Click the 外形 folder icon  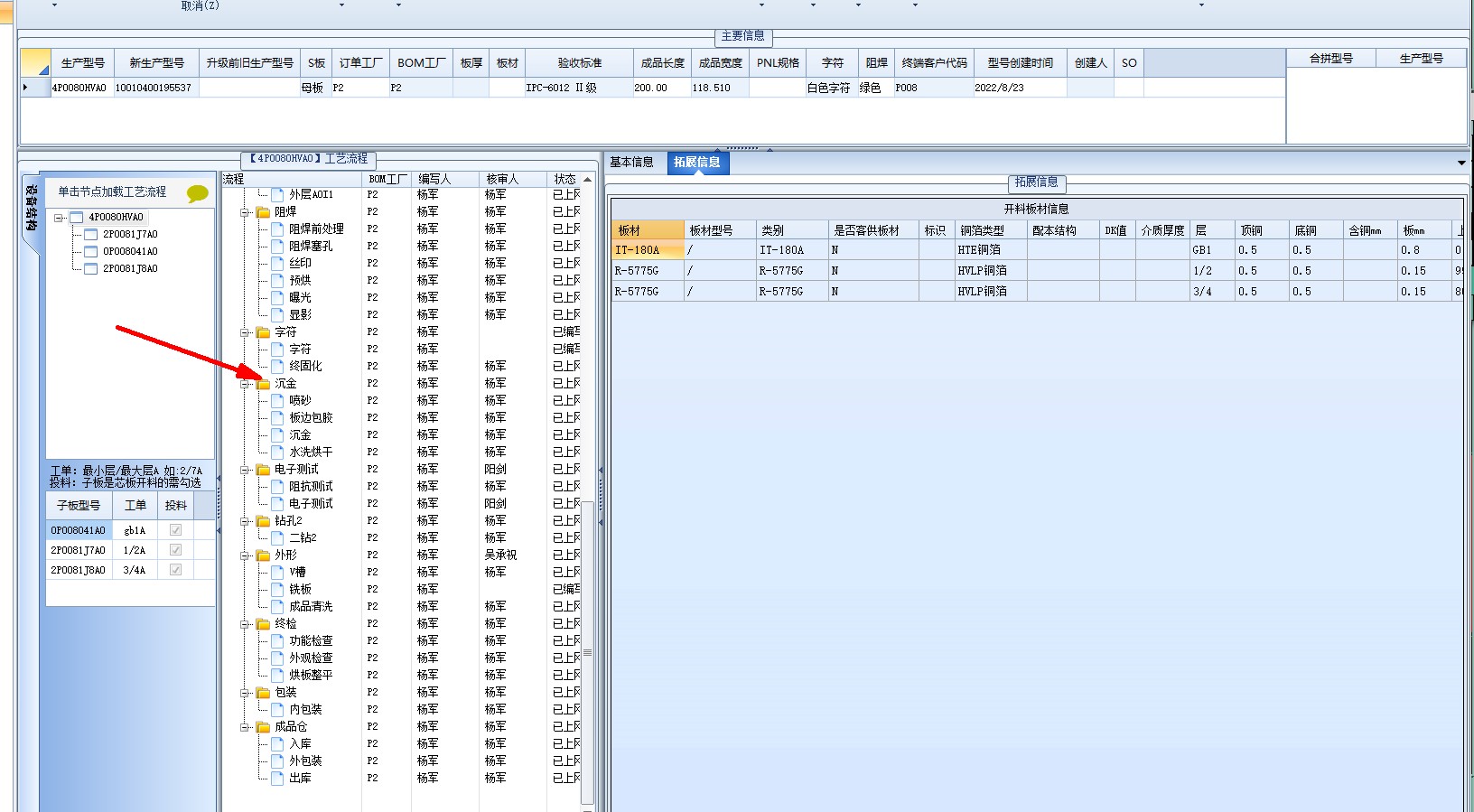point(263,555)
